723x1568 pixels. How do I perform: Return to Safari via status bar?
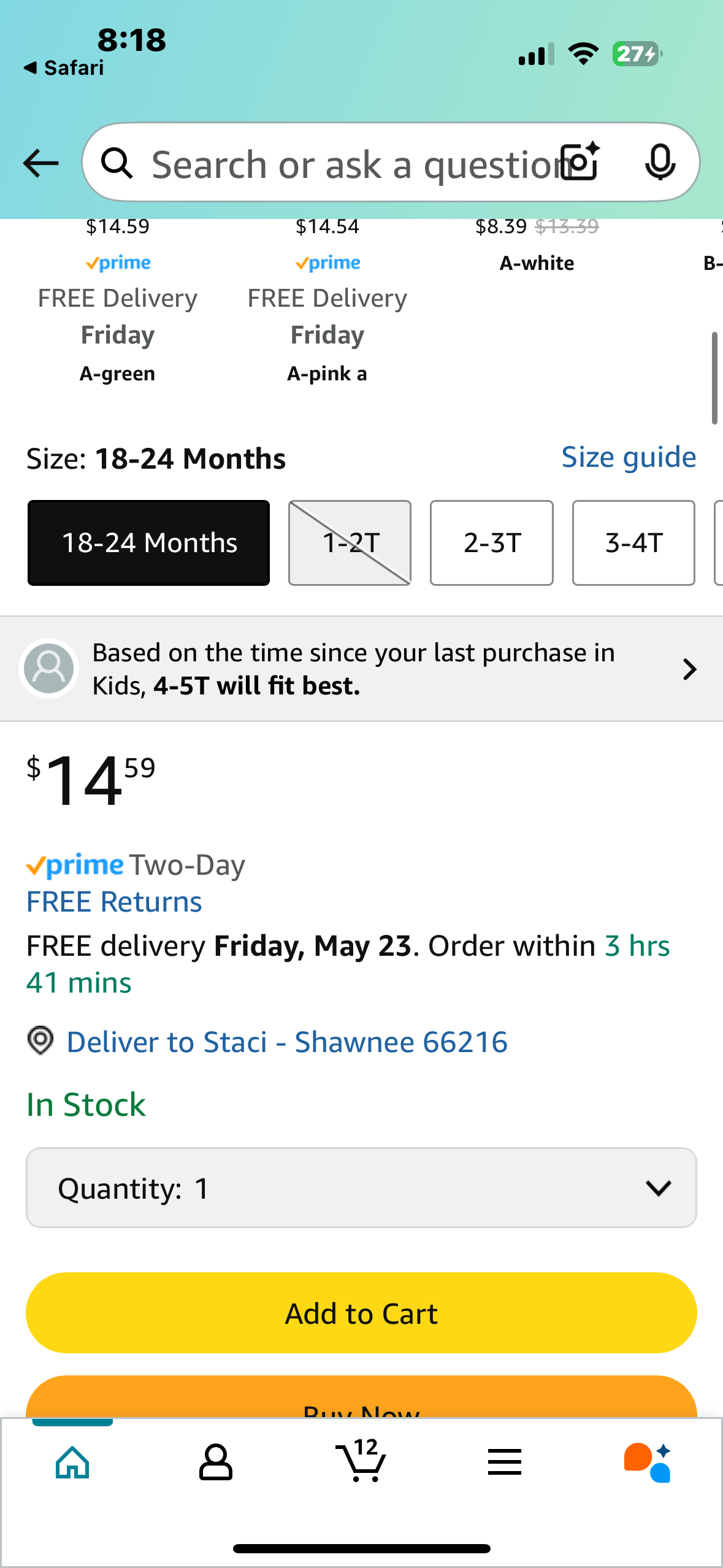pyautogui.click(x=64, y=67)
